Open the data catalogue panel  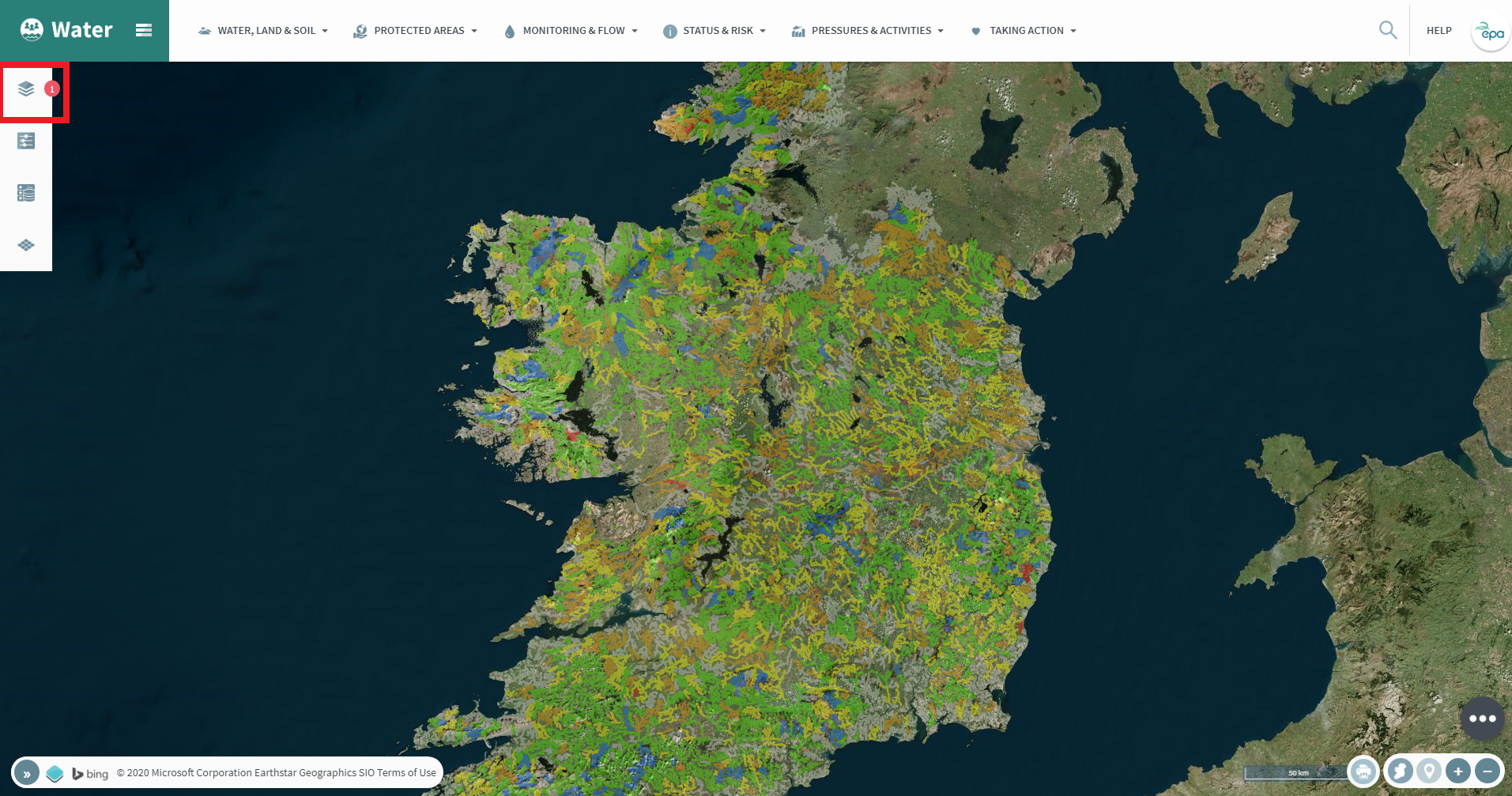click(x=26, y=192)
